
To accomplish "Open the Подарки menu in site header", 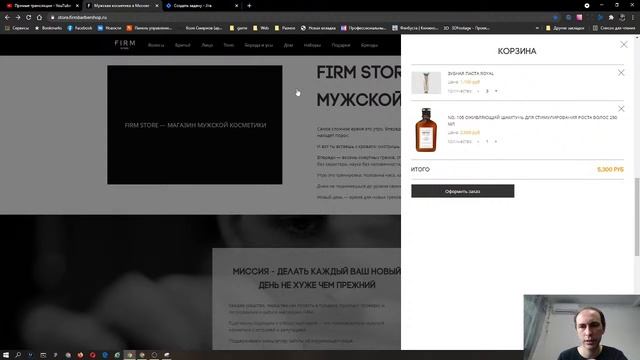I will [x=341, y=45].
